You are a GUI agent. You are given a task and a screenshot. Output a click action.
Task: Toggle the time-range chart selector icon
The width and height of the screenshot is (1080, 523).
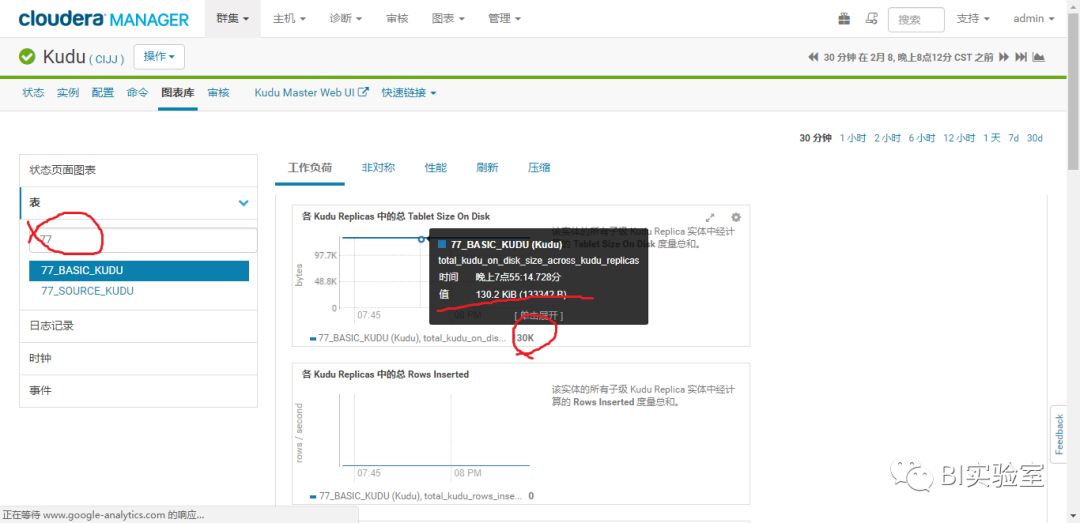pyautogui.click(x=1039, y=57)
